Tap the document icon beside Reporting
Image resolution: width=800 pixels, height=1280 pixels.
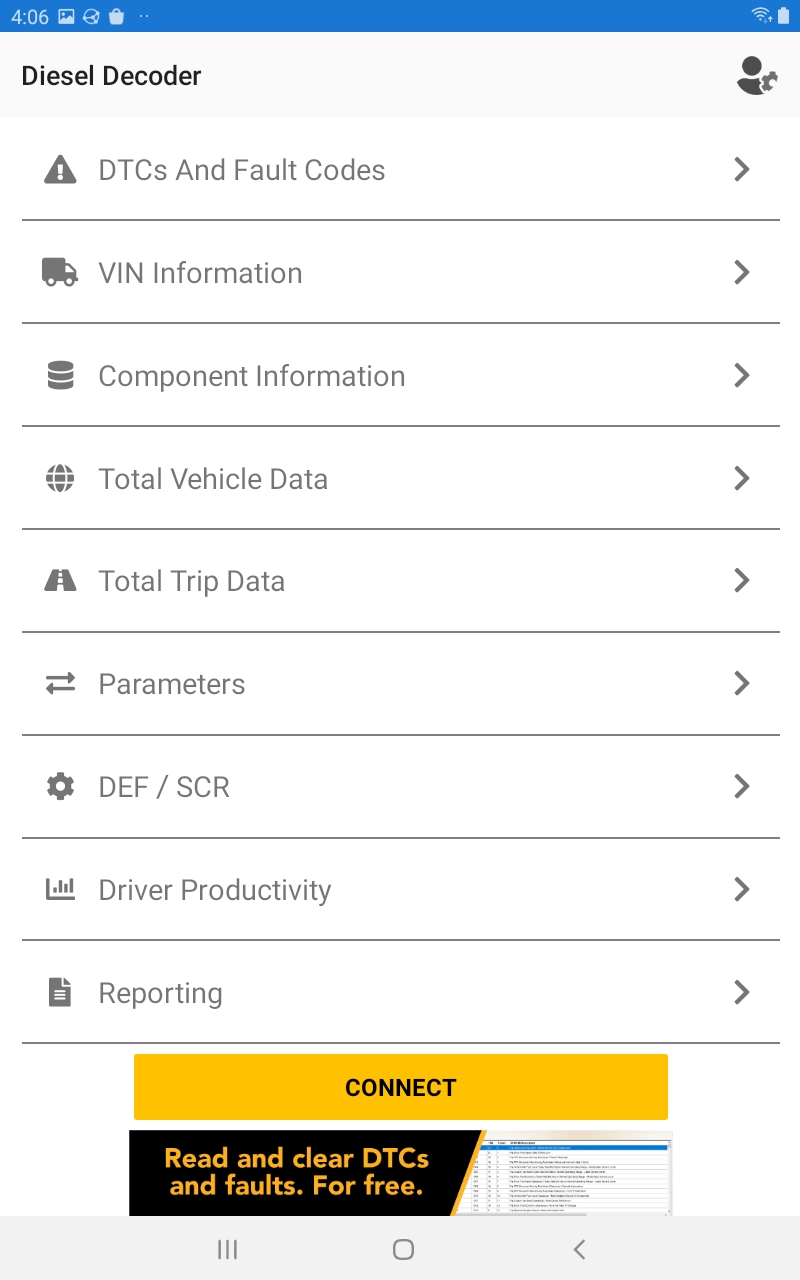tap(61, 993)
